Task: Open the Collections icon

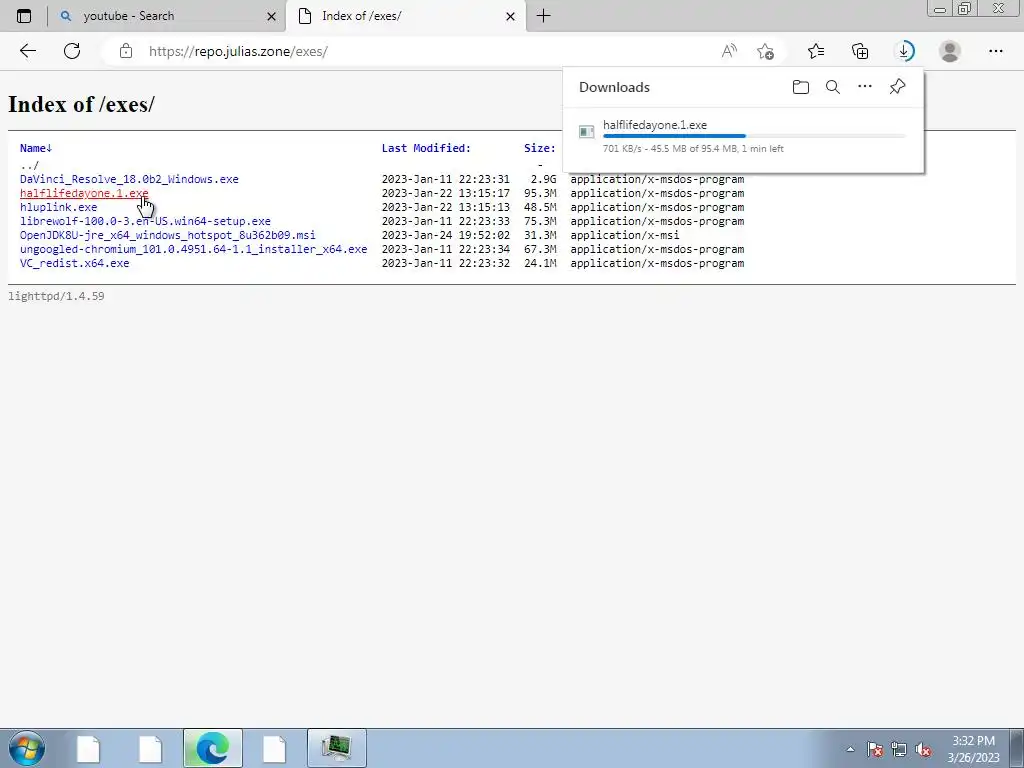Action: (x=860, y=51)
